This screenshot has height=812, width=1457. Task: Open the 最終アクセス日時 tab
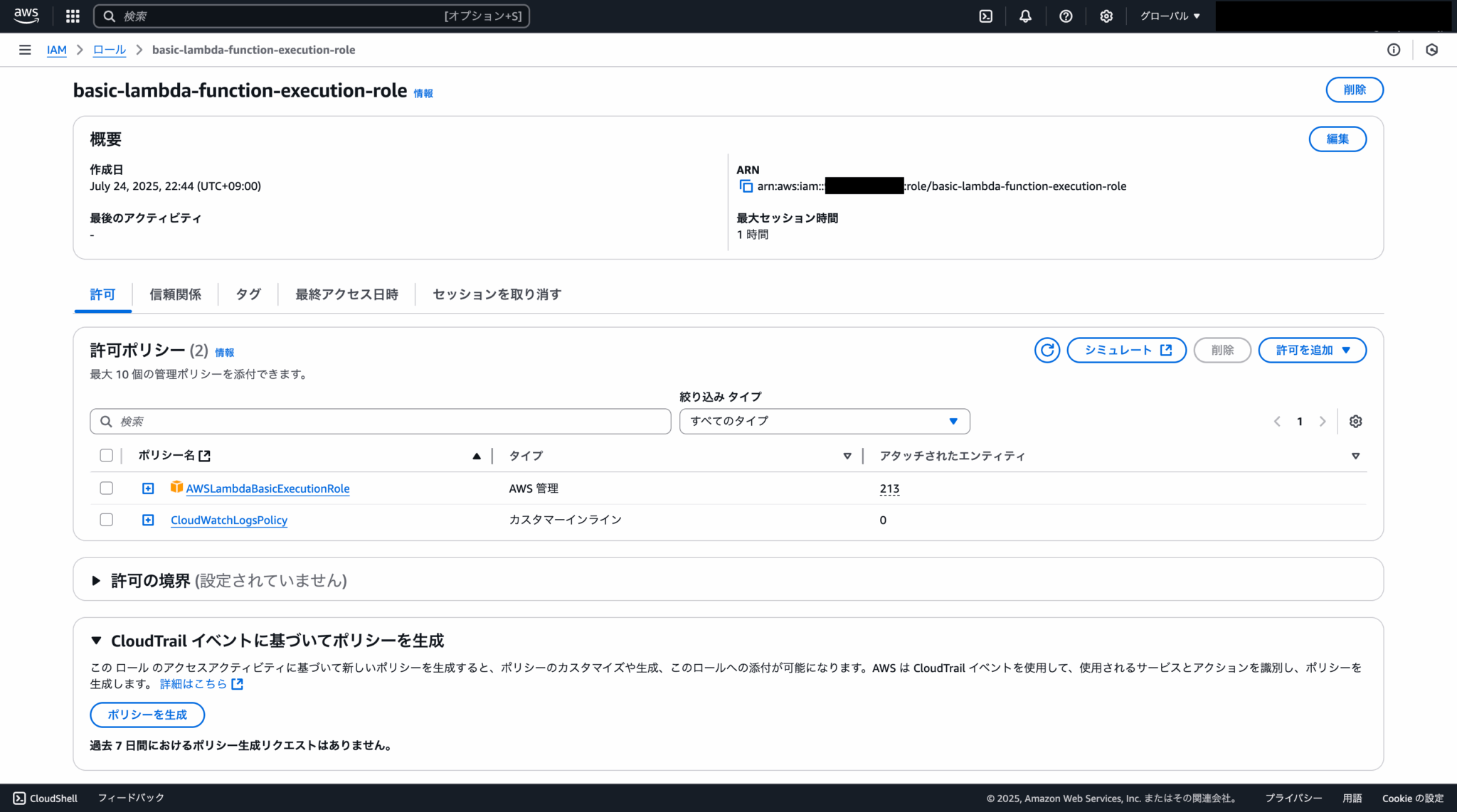pos(346,294)
